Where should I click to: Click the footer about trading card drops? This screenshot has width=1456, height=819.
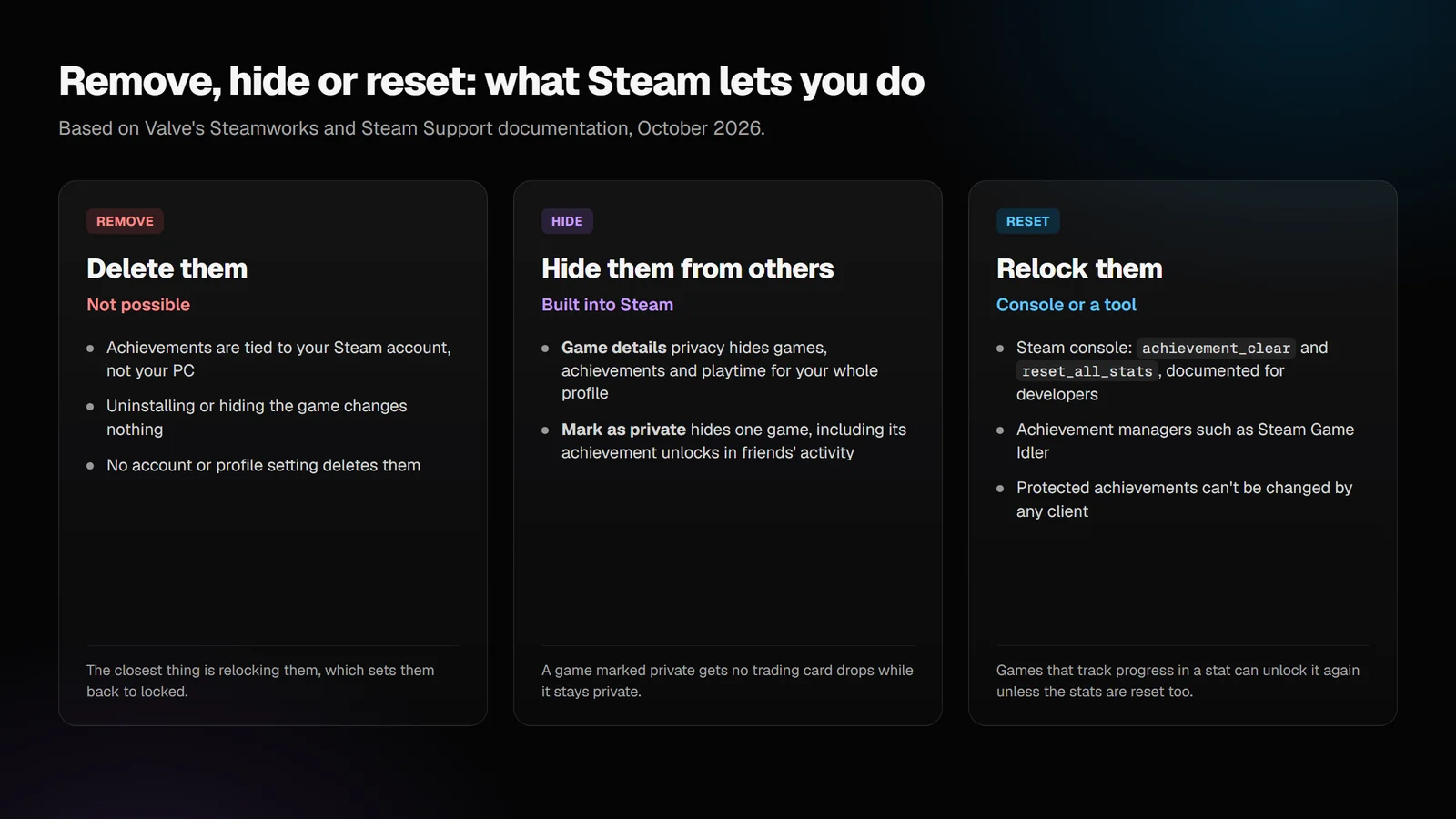coord(727,681)
